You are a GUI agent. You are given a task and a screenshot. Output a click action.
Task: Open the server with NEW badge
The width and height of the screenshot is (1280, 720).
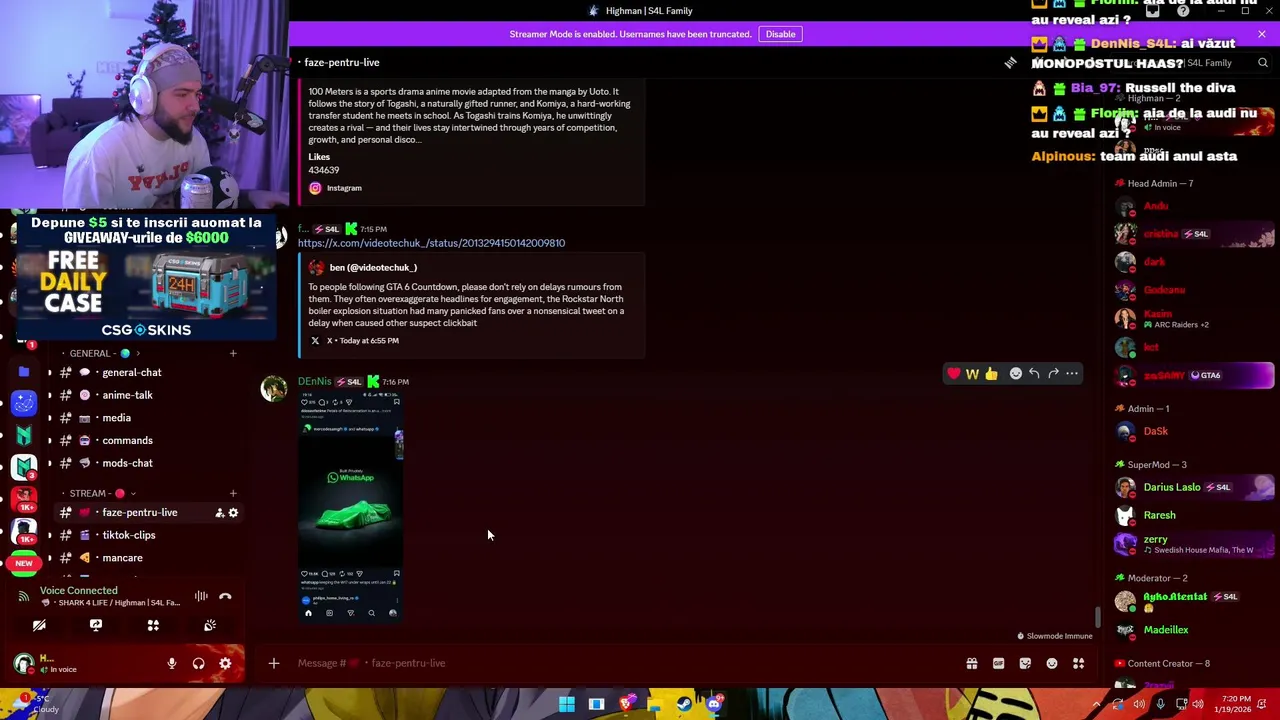pyautogui.click(x=24, y=563)
